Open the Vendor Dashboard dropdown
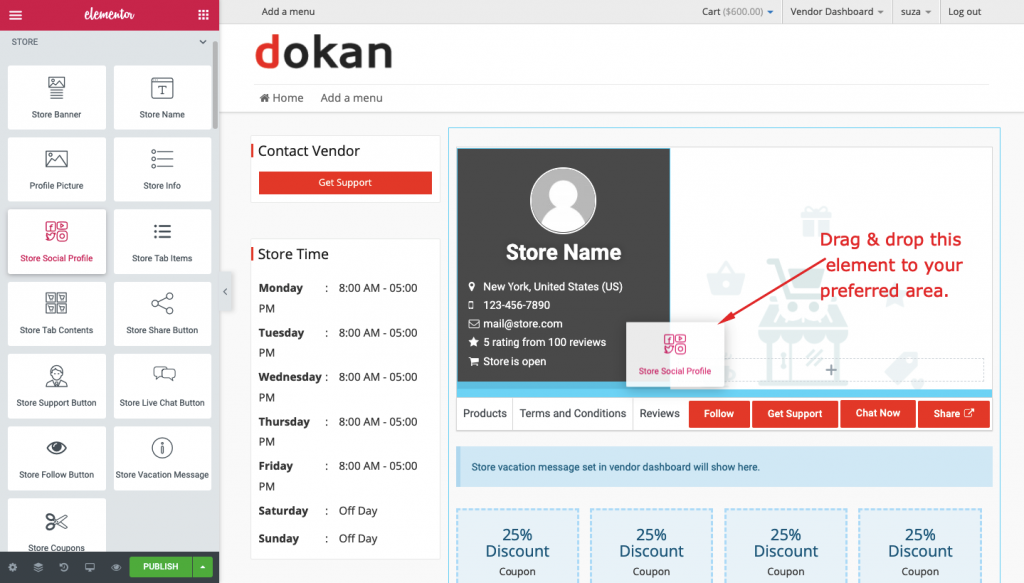This screenshot has height=583, width=1024. click(837, 12)
